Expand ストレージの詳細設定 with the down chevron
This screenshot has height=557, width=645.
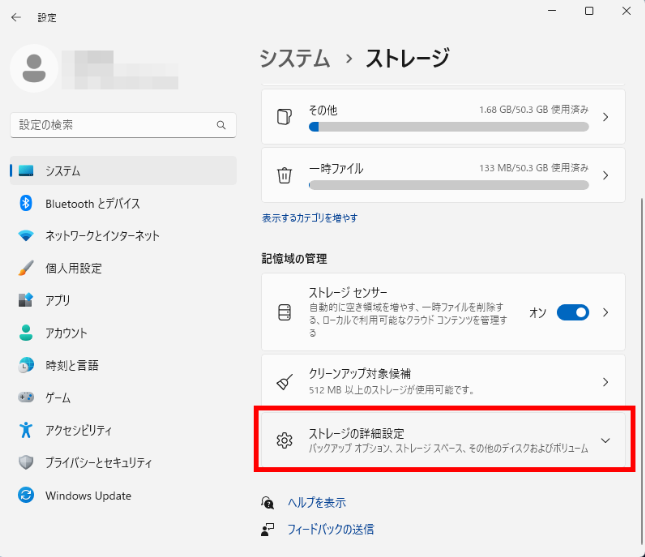click(x=605, y=441)
